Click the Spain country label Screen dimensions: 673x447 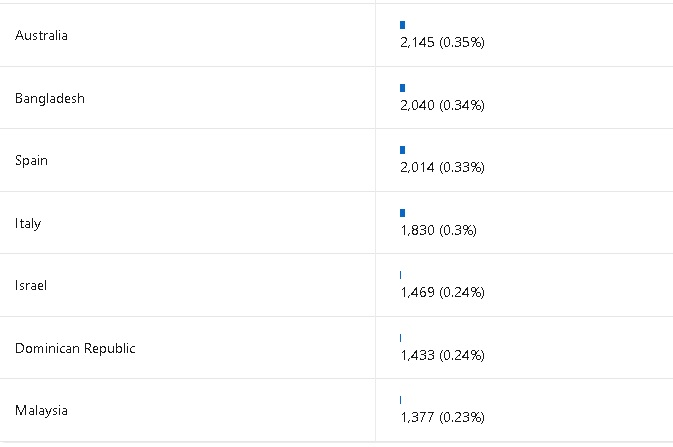click(31, 160)
